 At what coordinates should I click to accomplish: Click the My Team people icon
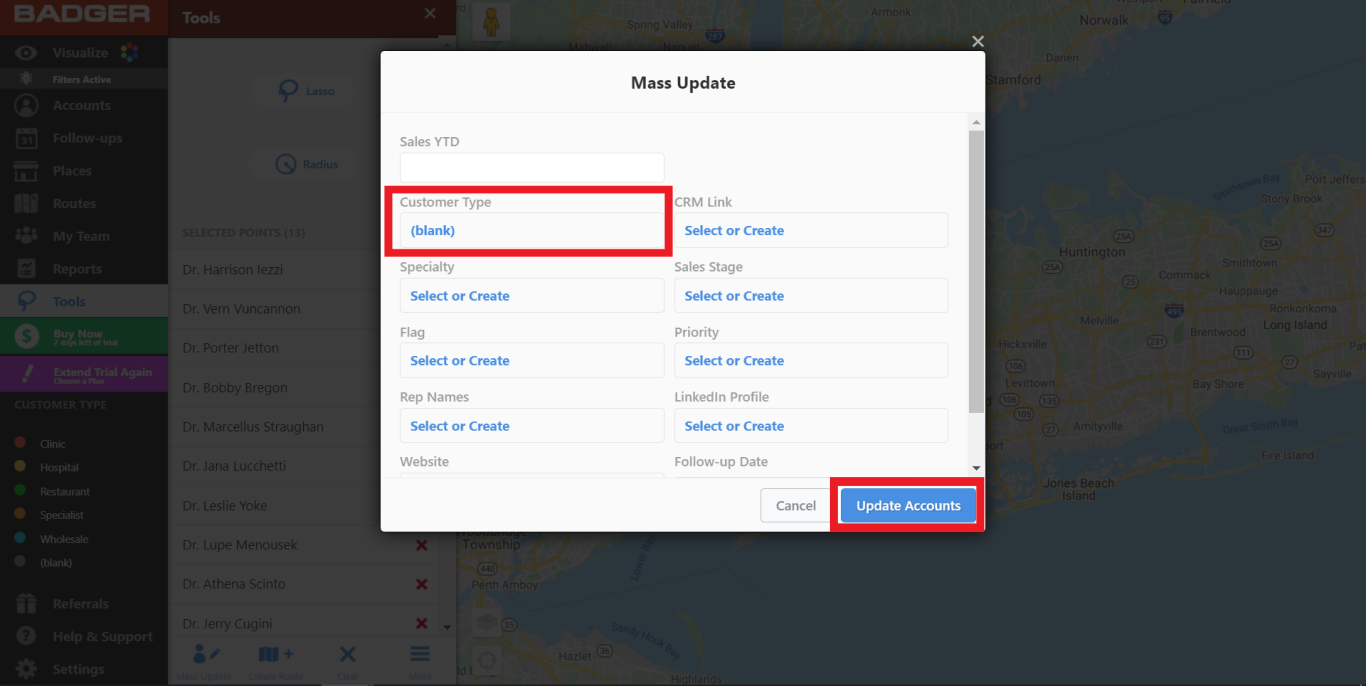[x=26, y=236]
